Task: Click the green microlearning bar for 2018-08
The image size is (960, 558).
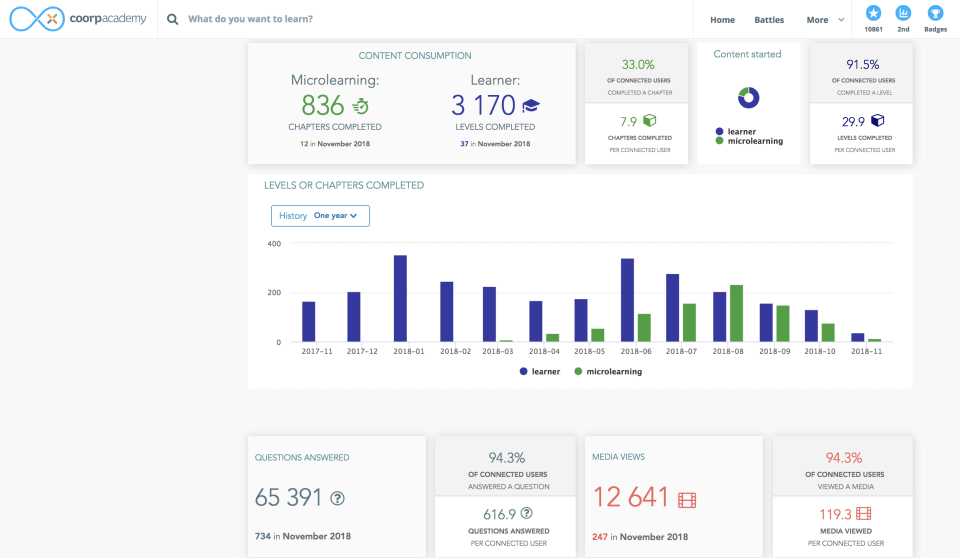Action: 736,313
